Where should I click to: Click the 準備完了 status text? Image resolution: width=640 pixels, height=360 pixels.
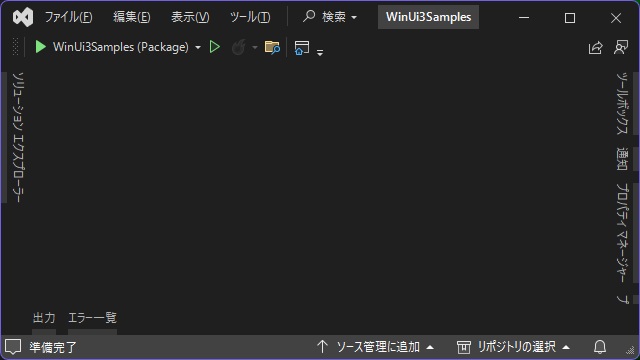tap(53, 347)
